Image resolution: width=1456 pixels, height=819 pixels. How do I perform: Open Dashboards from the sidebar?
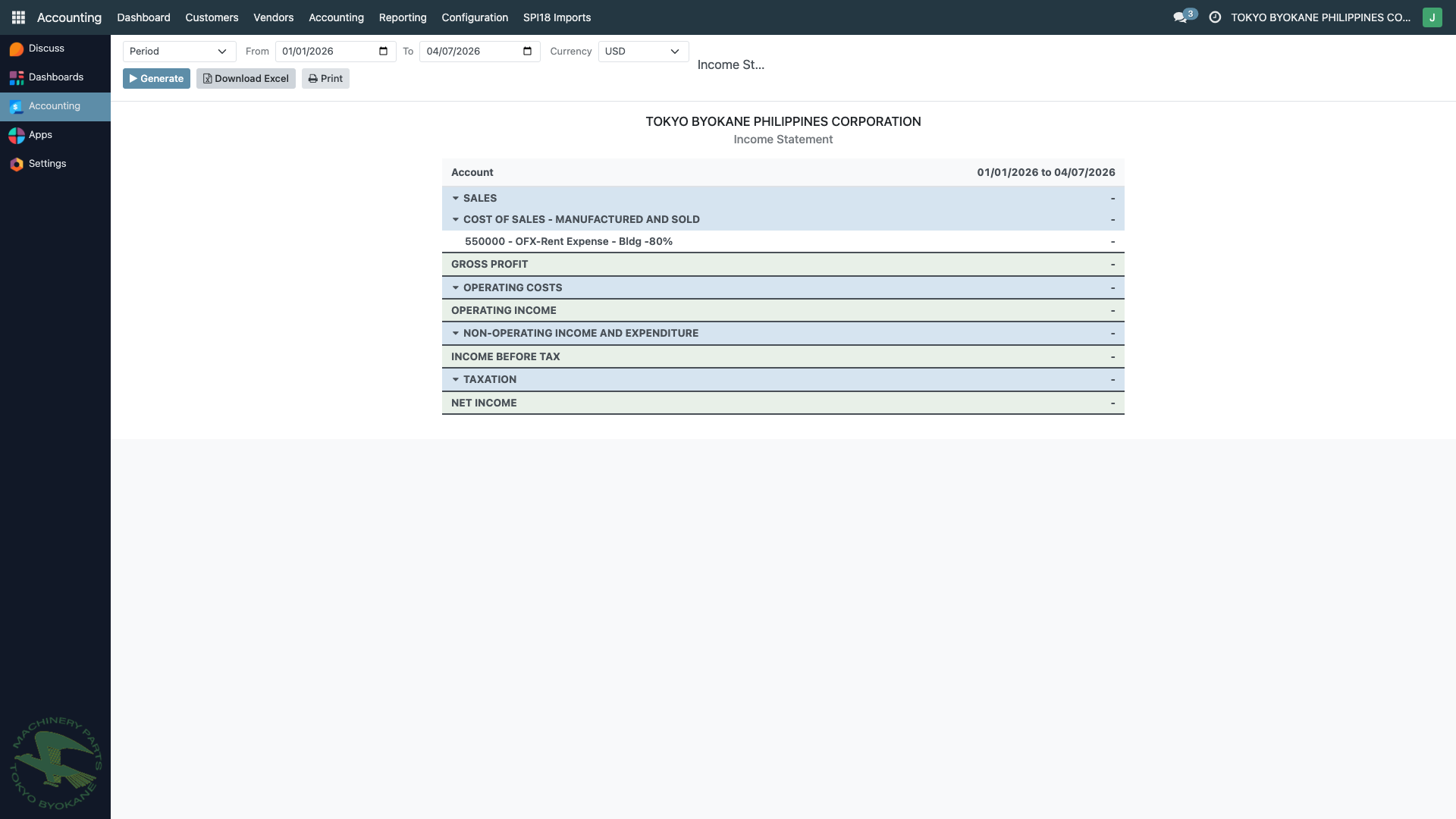(x=55, y=77)
